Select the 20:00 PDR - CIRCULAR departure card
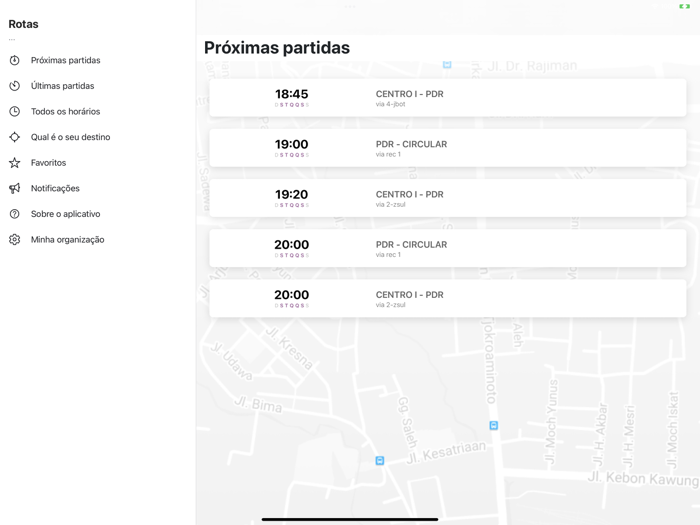Image resolution: width=700 pixels, height=525 pixels. 448,248
